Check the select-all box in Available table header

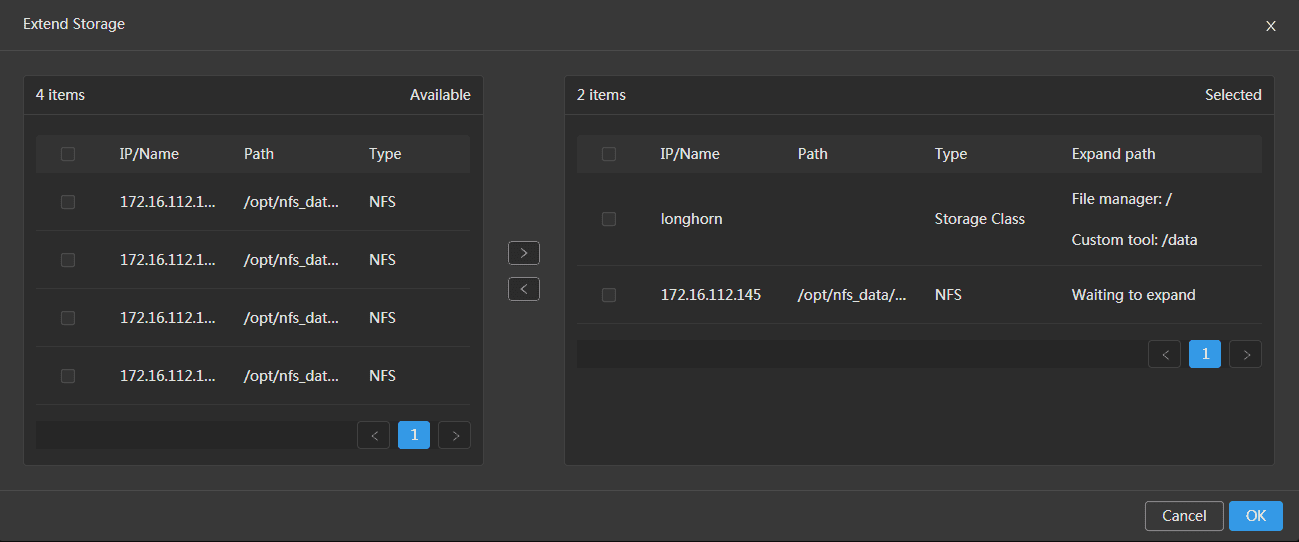(x=68, y=154)
